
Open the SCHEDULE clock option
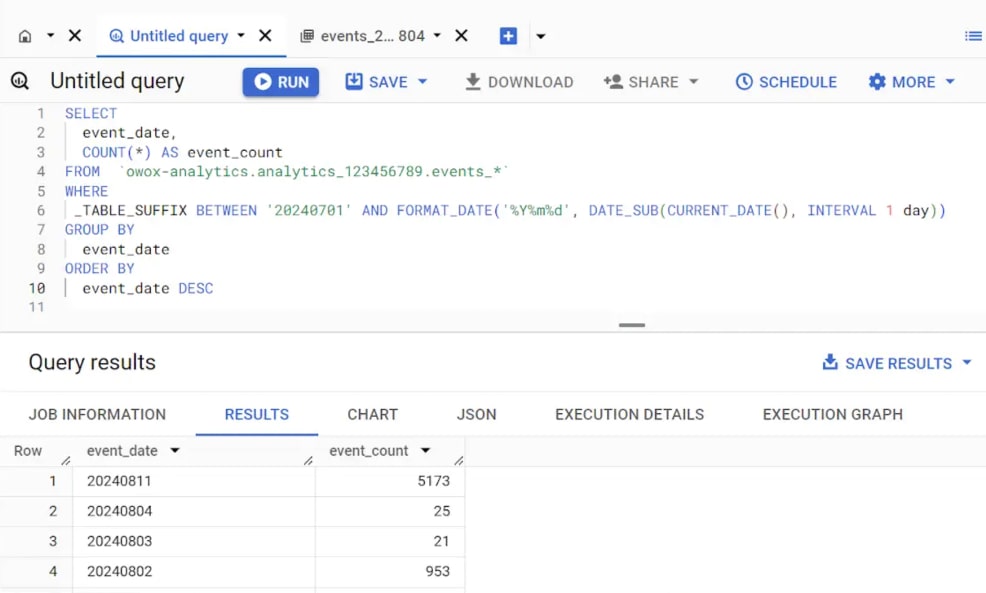click(x=786, y=82)
